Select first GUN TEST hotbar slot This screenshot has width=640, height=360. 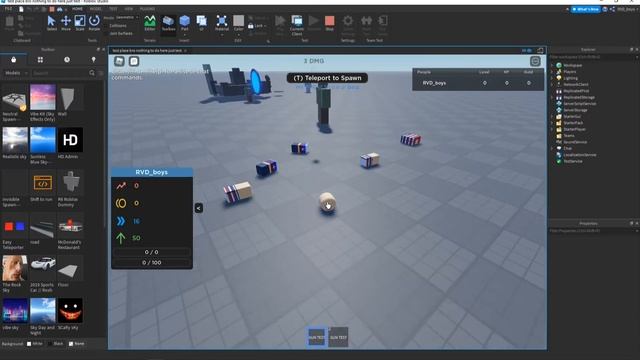(x=317, y=337)
